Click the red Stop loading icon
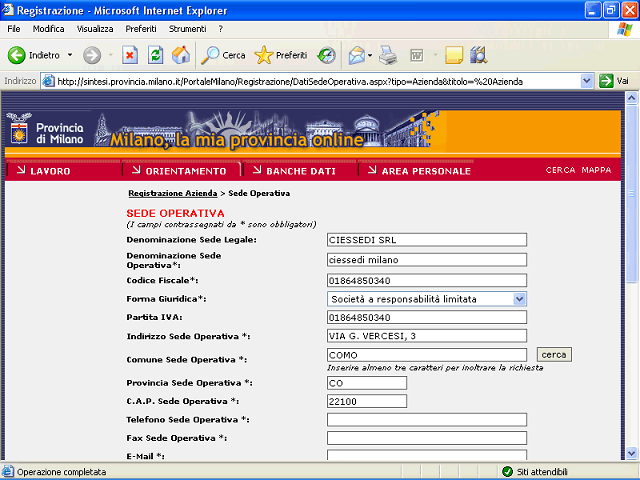The width and height of the screenshot is (640, 480). [130, 55]
